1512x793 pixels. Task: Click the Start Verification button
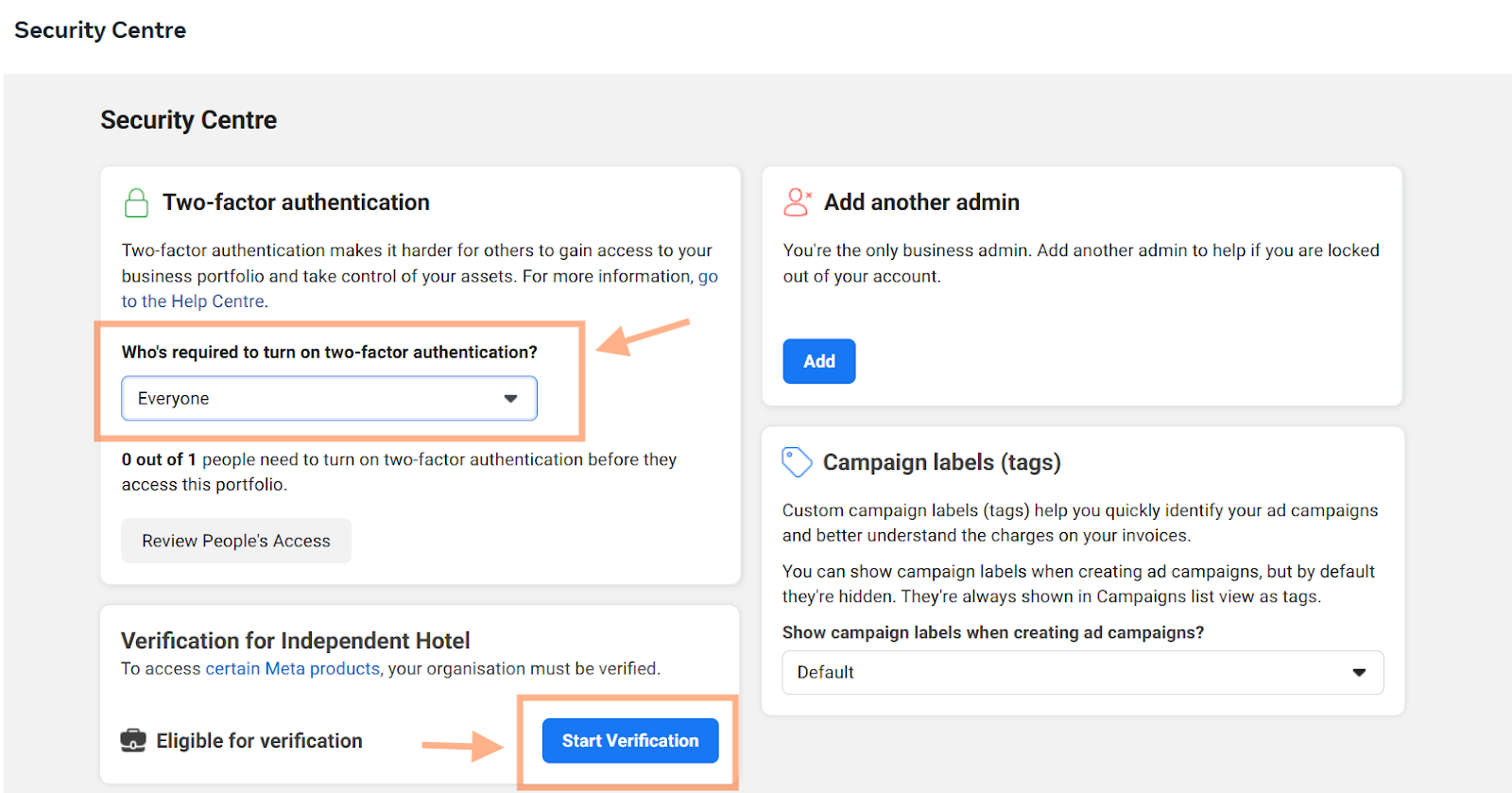(630, 740)
